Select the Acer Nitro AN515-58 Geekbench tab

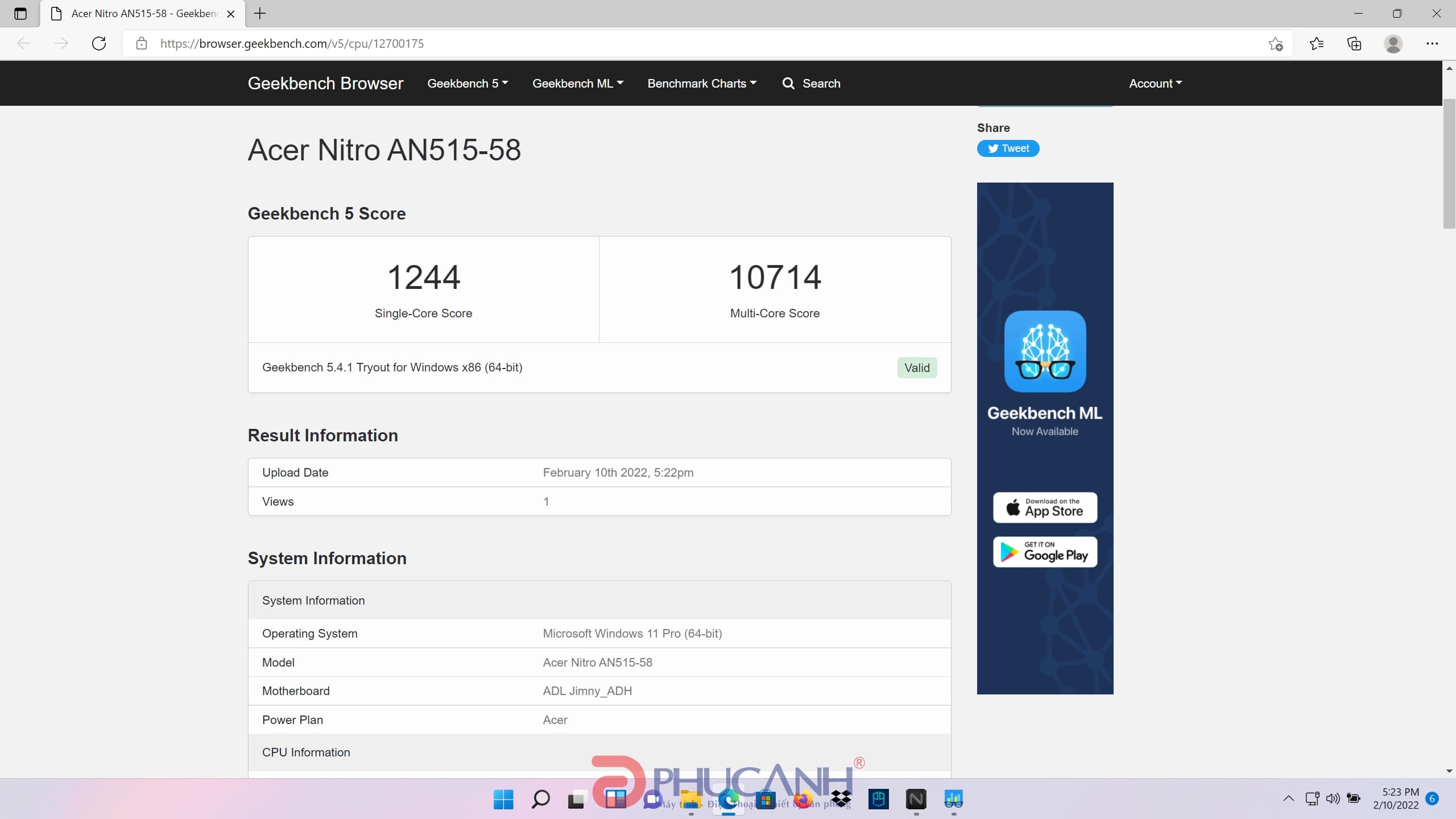142,14
